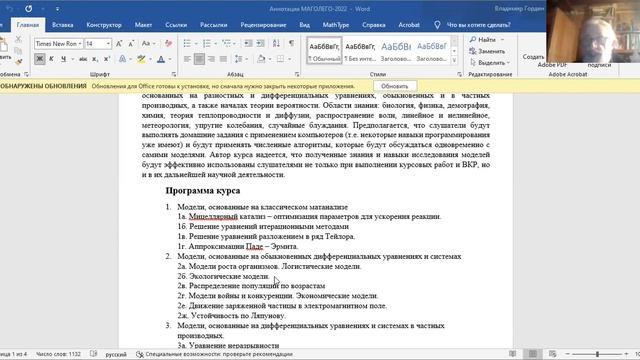Switch to Read Mode view in status bar

512,354
